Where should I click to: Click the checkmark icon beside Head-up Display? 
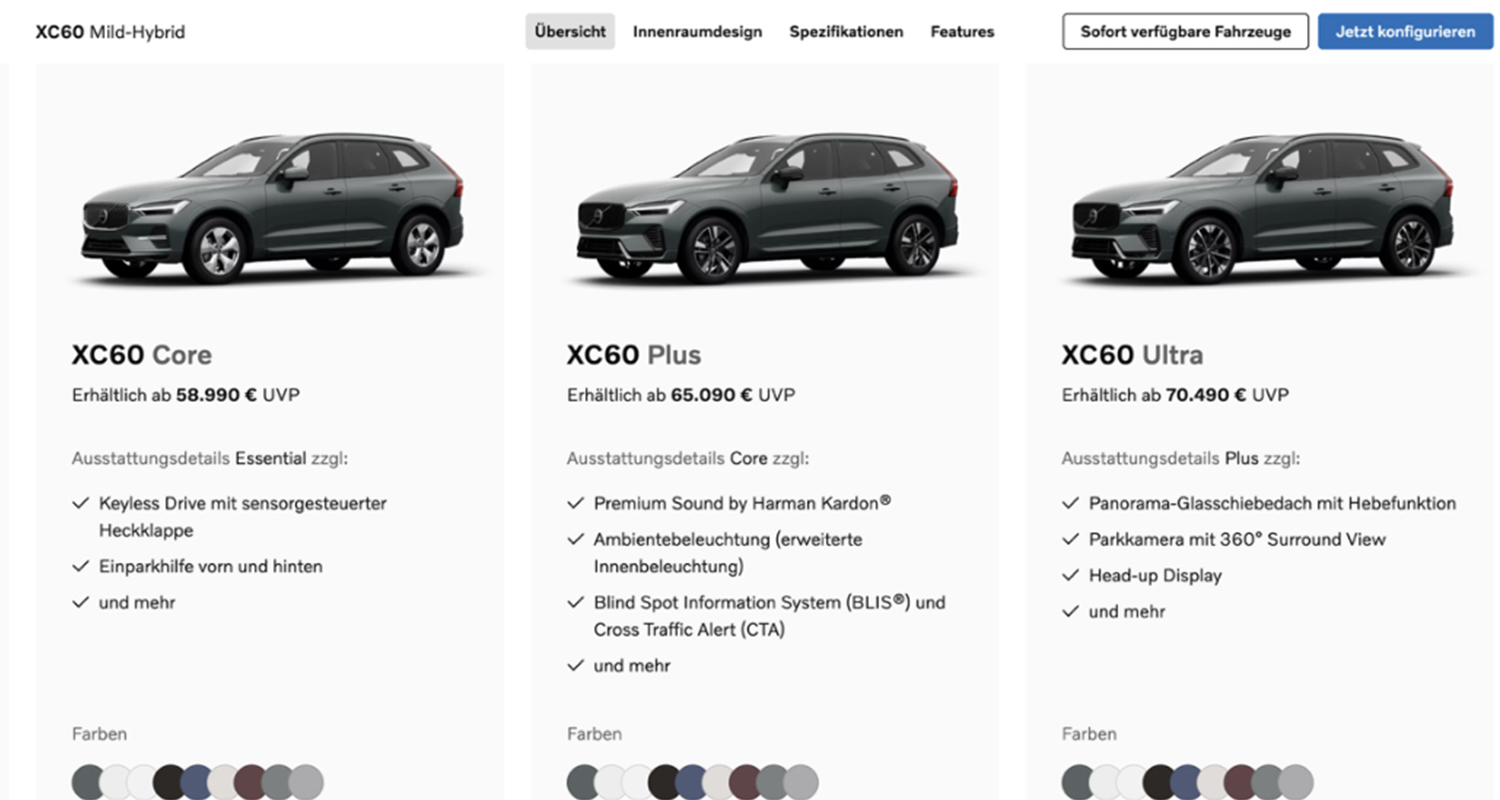pyautogui.click(x=1071, y=576)
